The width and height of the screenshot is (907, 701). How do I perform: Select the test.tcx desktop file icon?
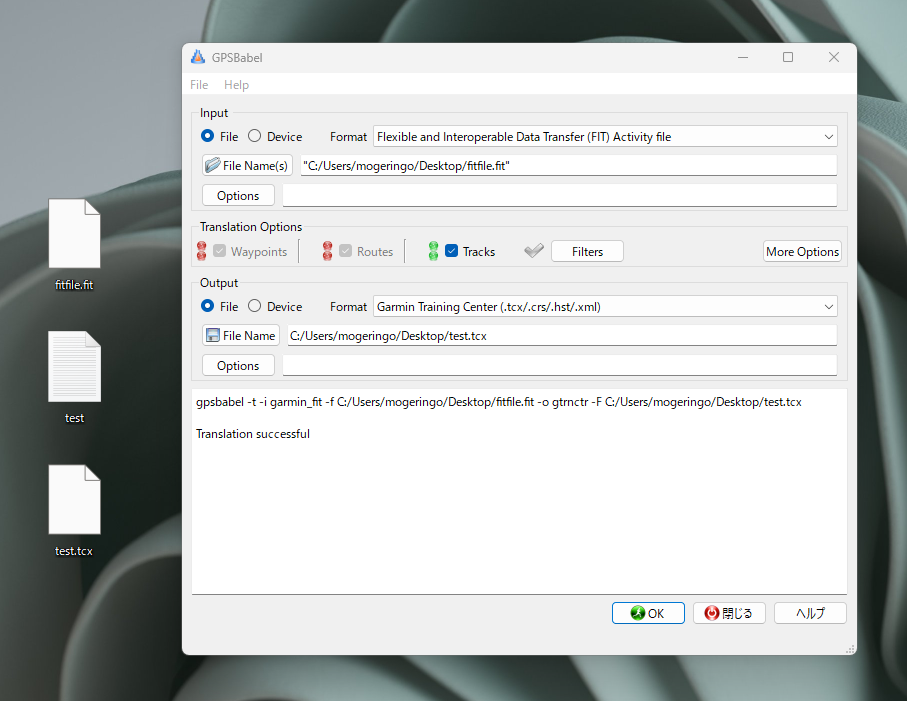(x=74, y=500)
